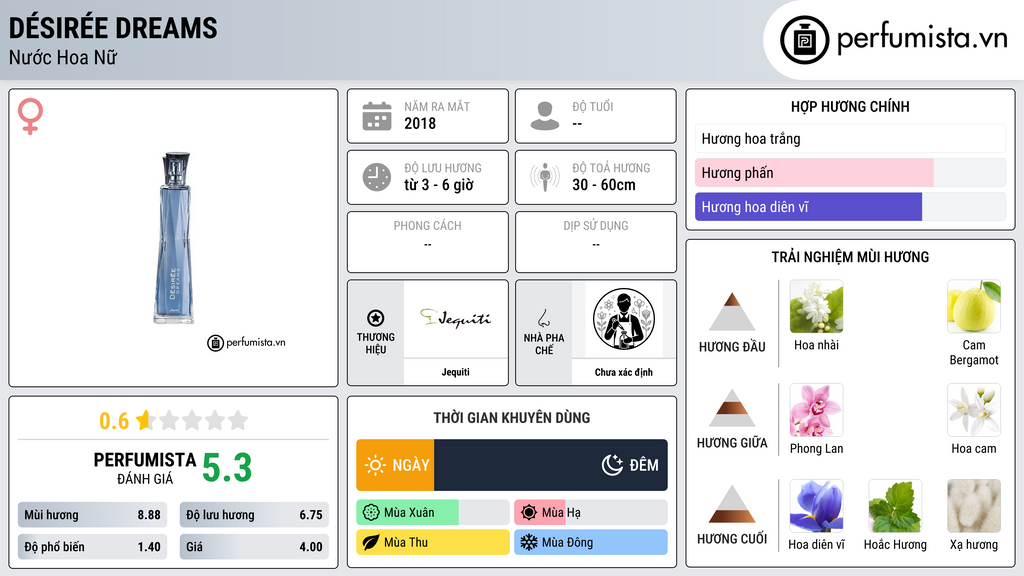Select the Phong Lan note image
This screenshot has width=1024, height=576.
pyautogui.click(x=816, y=410)
